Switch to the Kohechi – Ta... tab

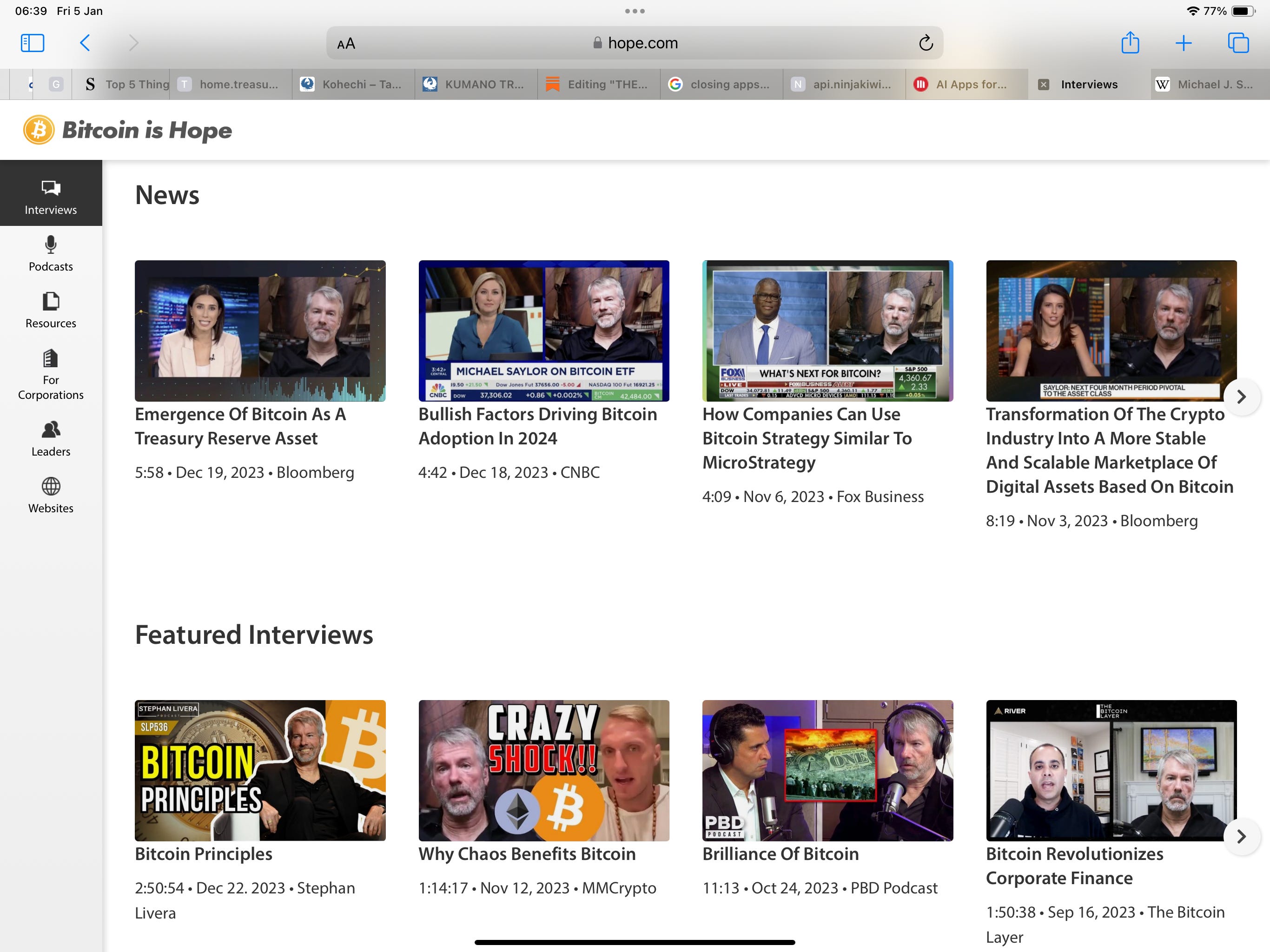pyautogui.click(x=354, y=85)
